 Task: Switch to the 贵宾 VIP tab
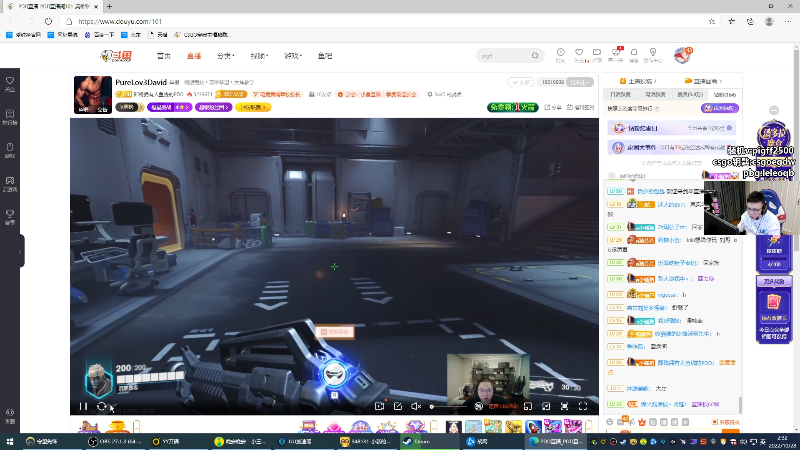point(690,95)
